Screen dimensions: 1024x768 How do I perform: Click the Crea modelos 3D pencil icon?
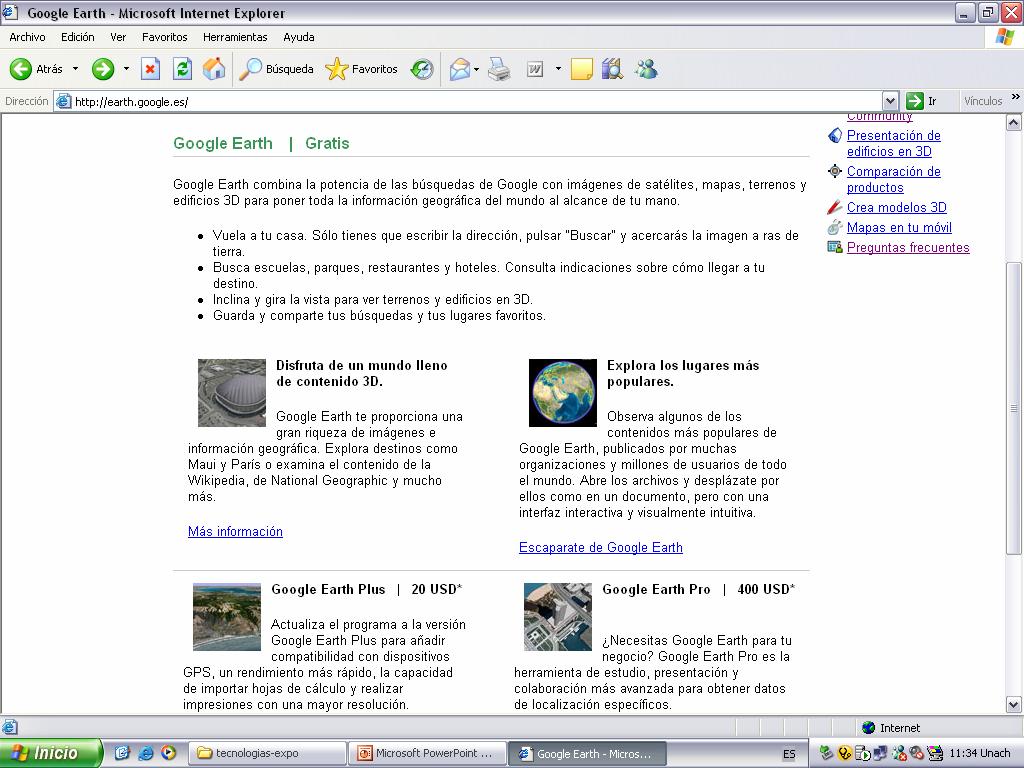click(835, 207)
